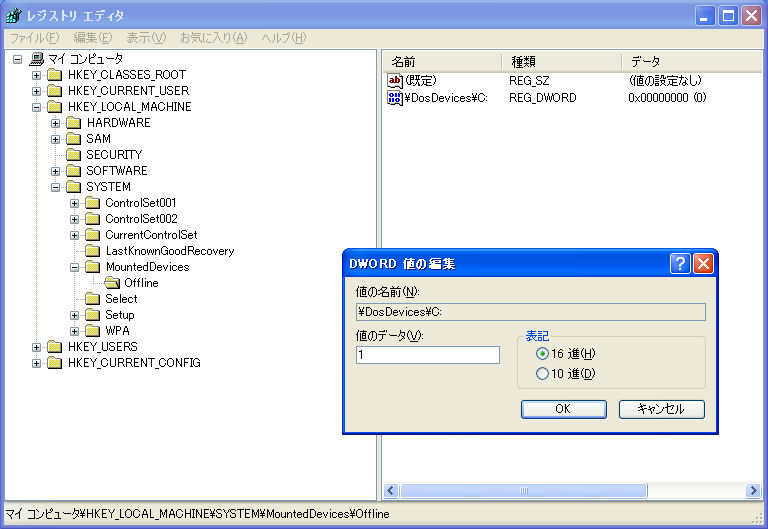Open the ヘルプ(H) menu
Screen dimensions: 768x529
coord(284,38)
